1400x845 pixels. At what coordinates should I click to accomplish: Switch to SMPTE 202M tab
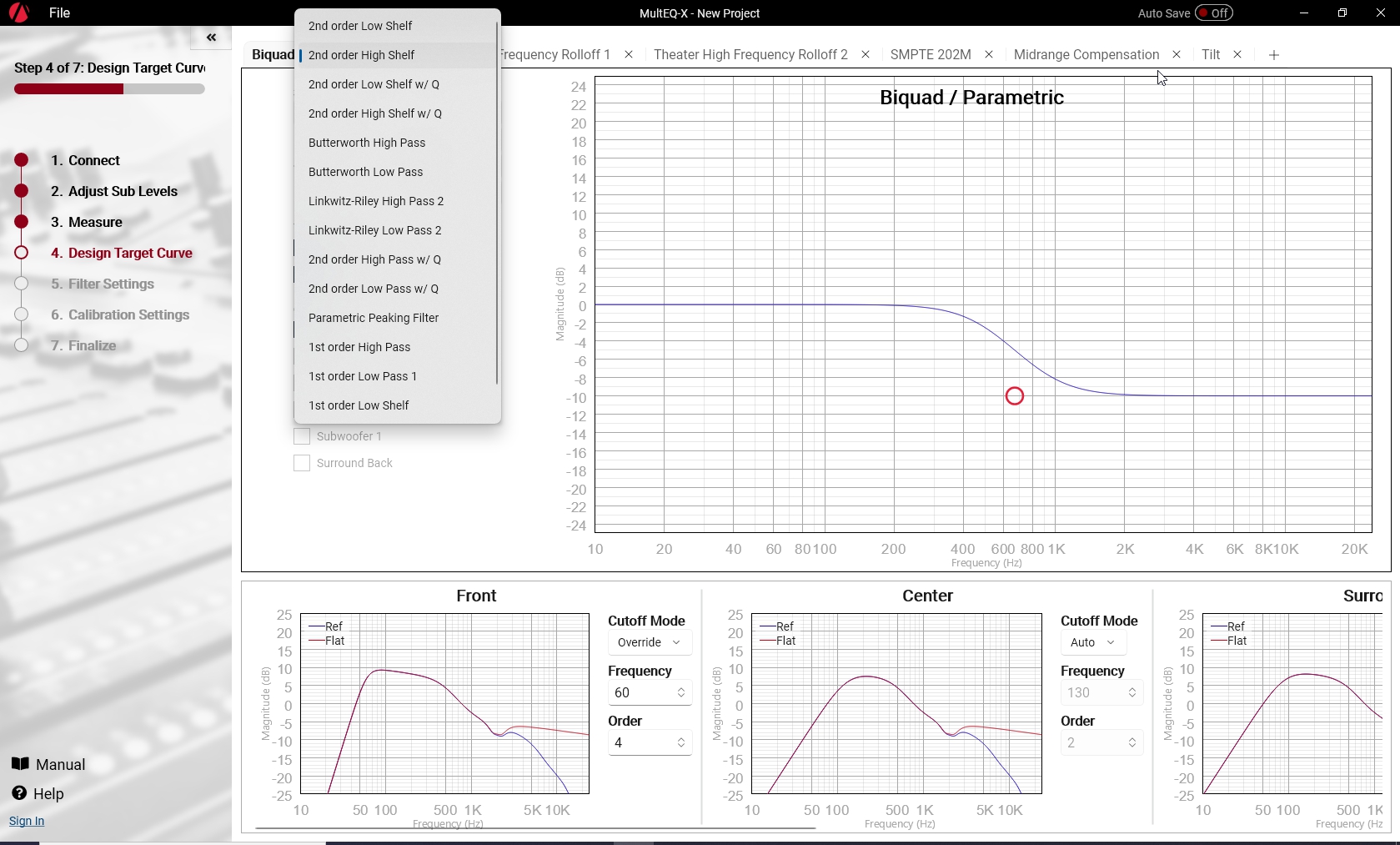pyautogui.click(x=931, y=54)
